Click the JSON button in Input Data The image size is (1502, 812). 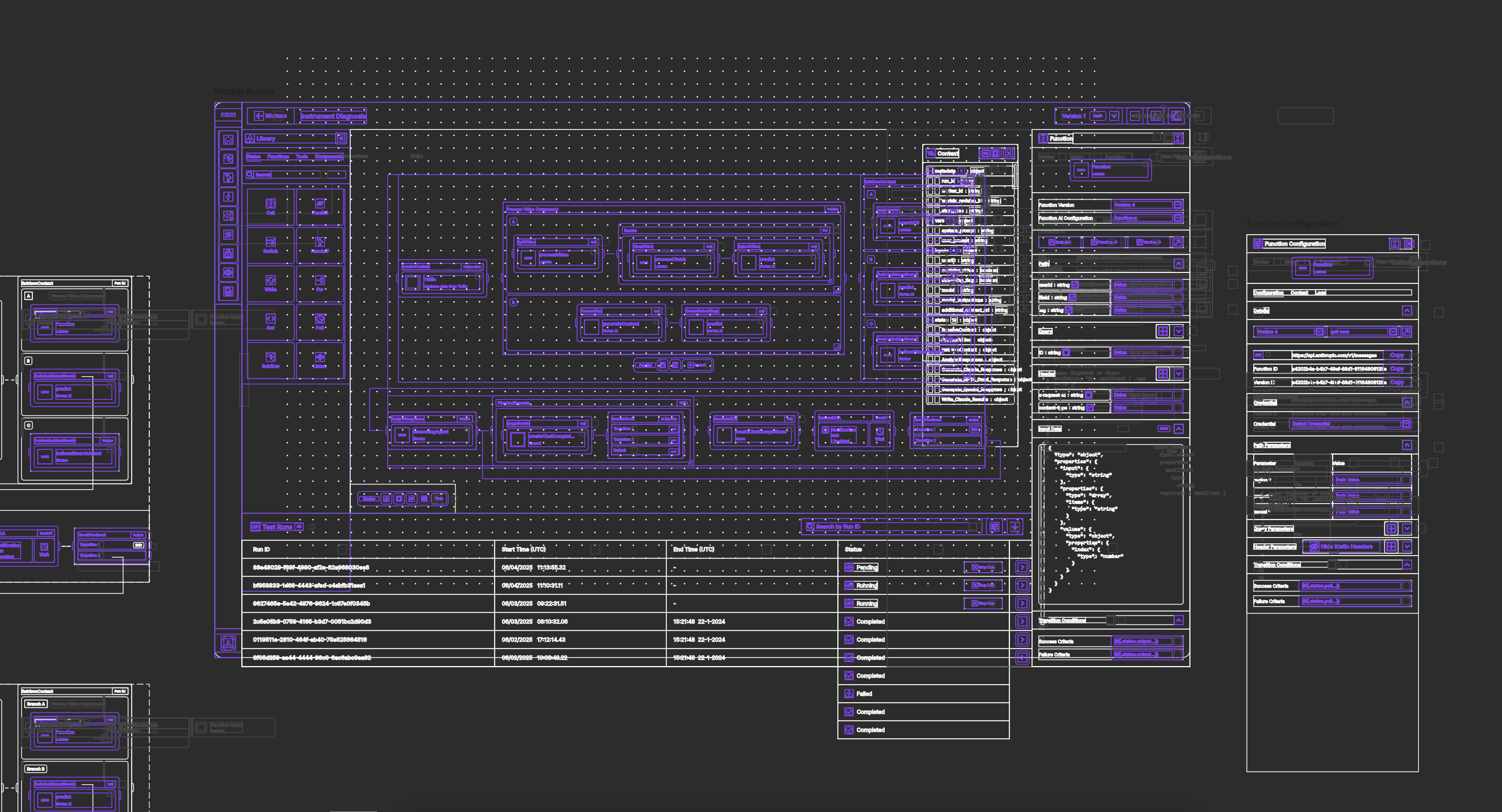click(1163, 429)
